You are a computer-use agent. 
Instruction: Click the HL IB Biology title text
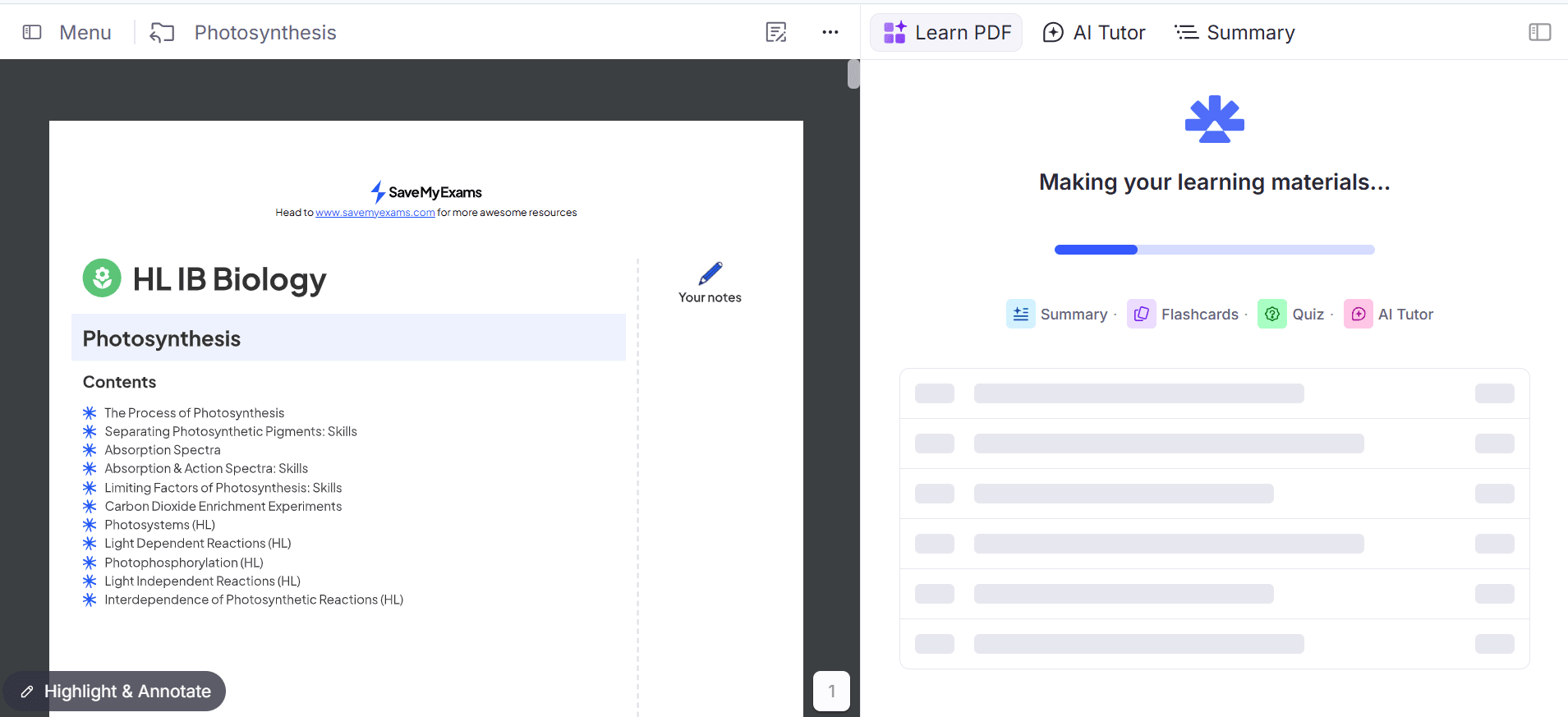pyautogui.click(x=229, y=279)
